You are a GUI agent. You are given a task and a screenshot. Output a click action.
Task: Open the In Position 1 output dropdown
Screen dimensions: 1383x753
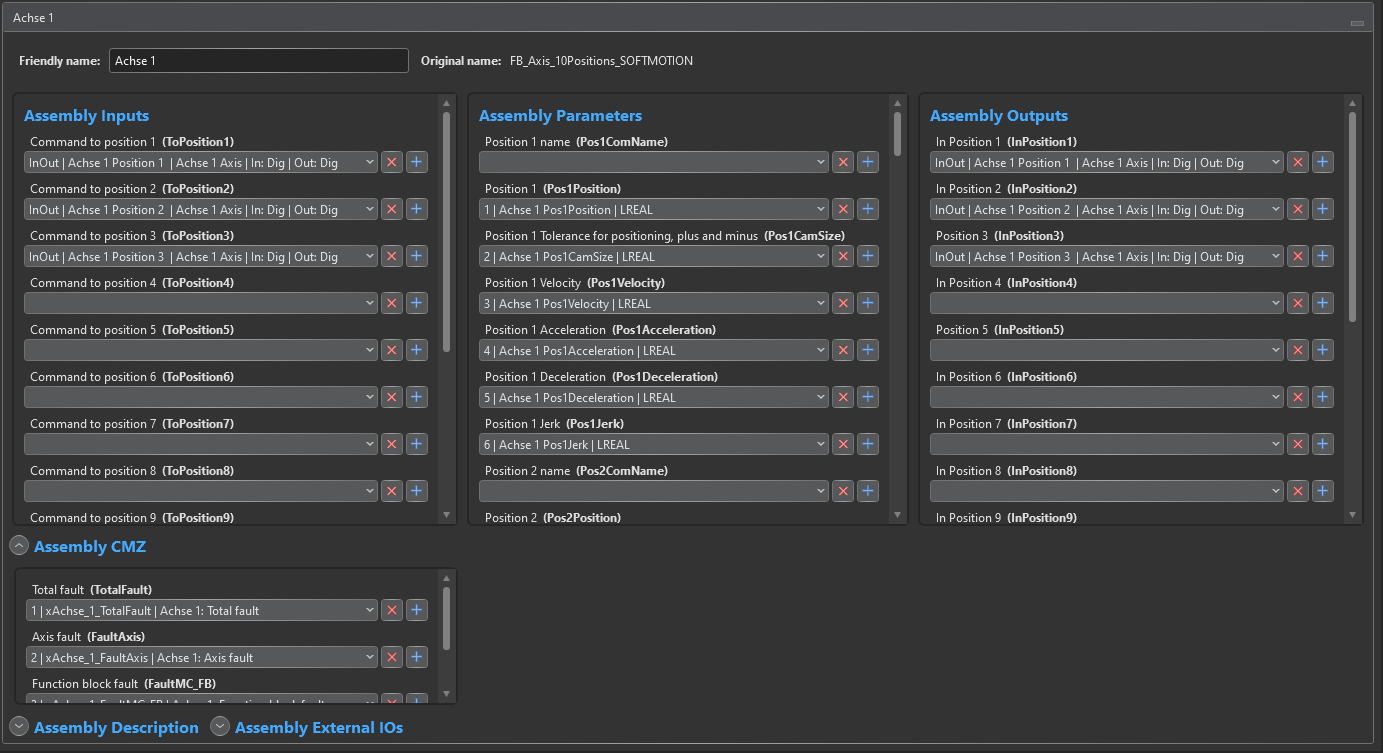tap(1107, 162)
